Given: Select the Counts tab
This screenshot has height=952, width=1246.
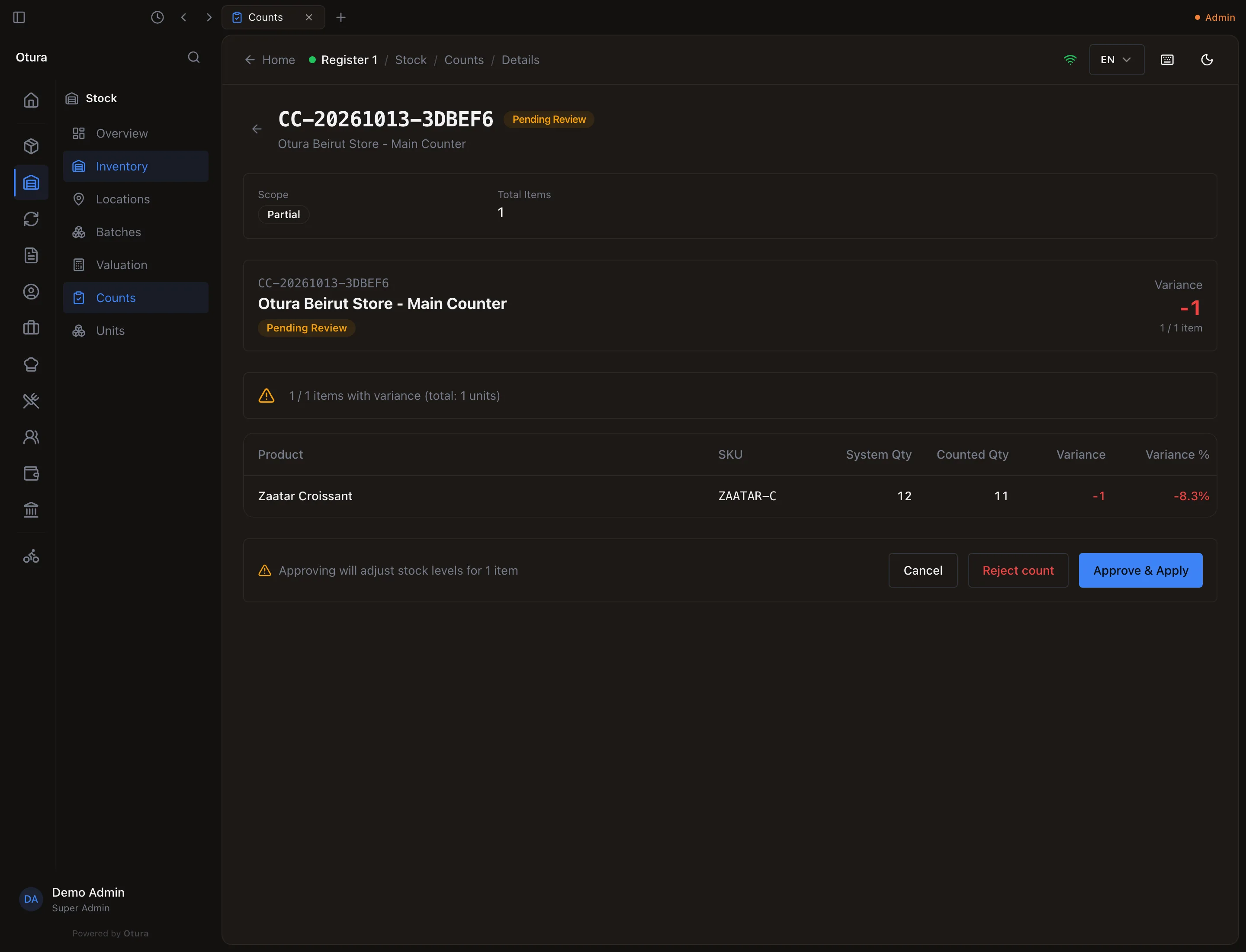Looking at the screenshot, I should click(x=273, y=18).
